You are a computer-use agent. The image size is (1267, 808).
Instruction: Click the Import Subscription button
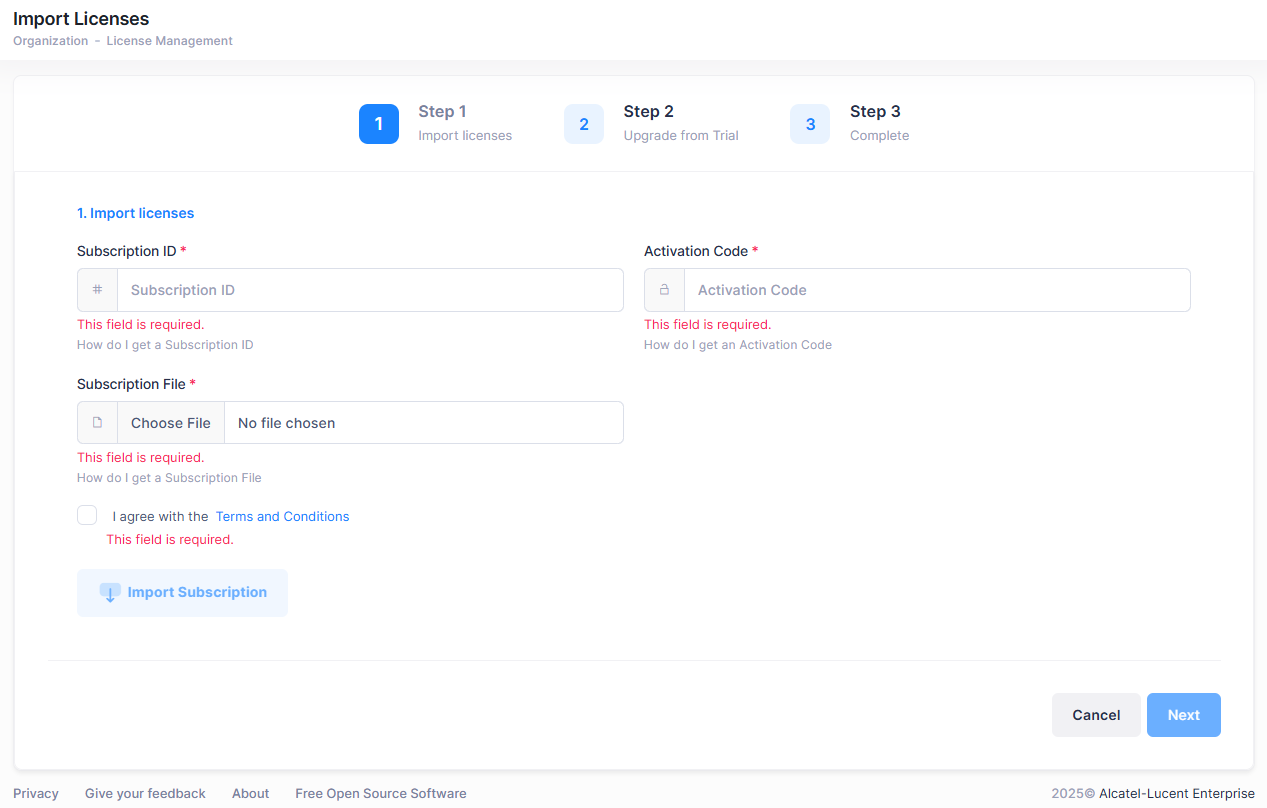coord(182,593)
